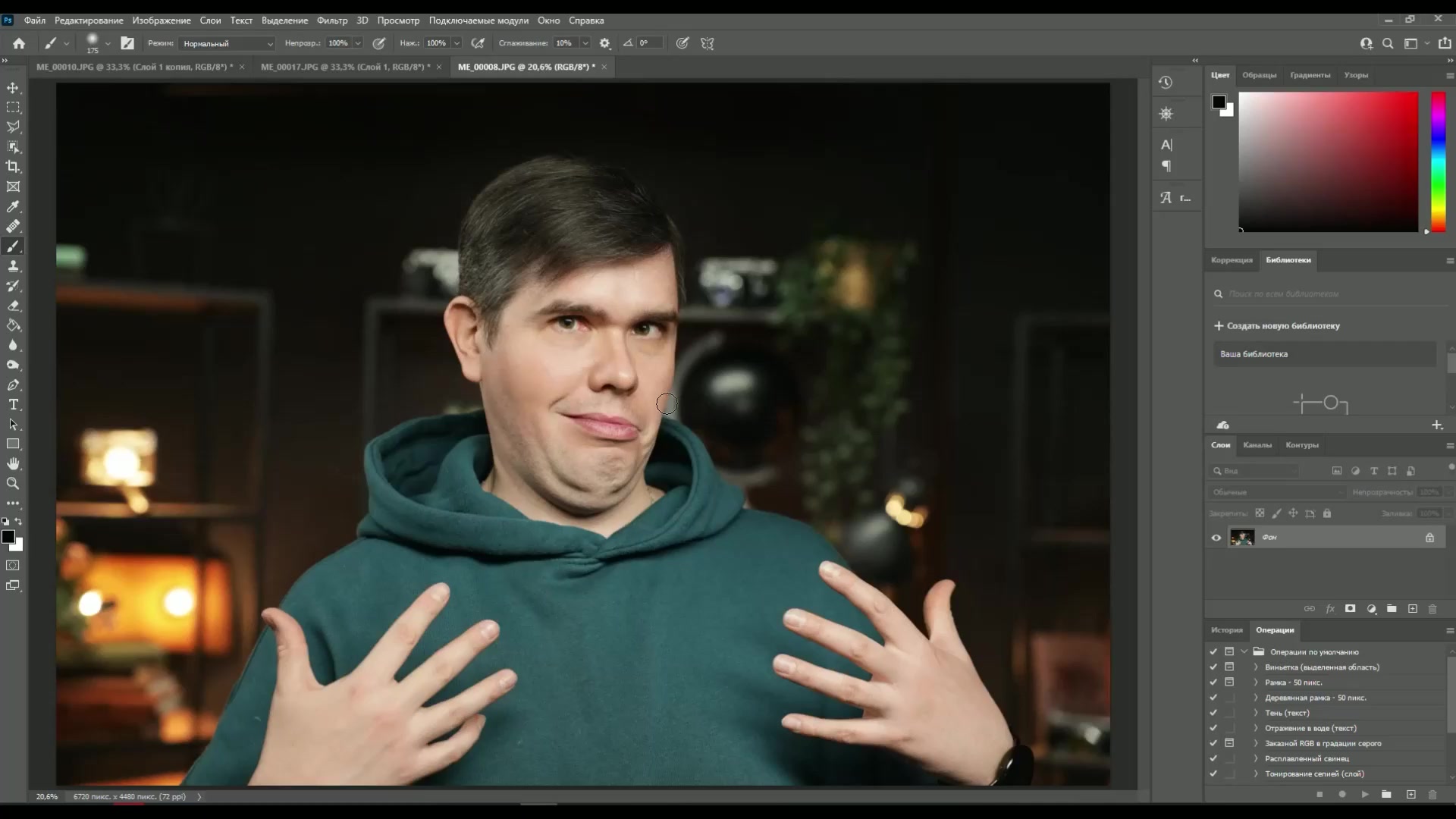Select the Move tool
The image size is (1456, 819).
click(x=13, y=87)
